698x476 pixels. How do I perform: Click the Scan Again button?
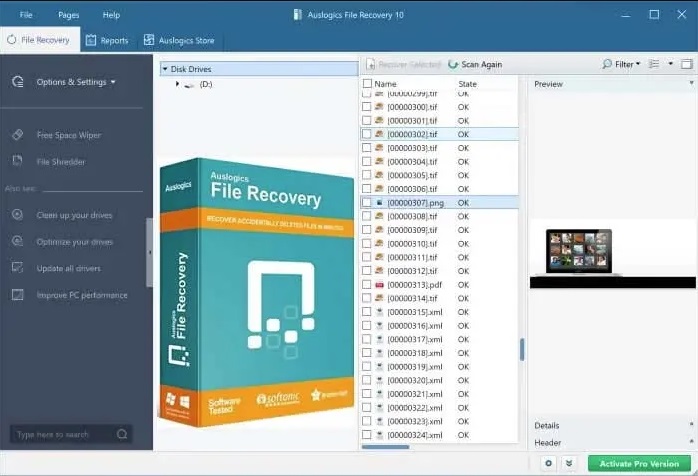(x=475, y=64)
